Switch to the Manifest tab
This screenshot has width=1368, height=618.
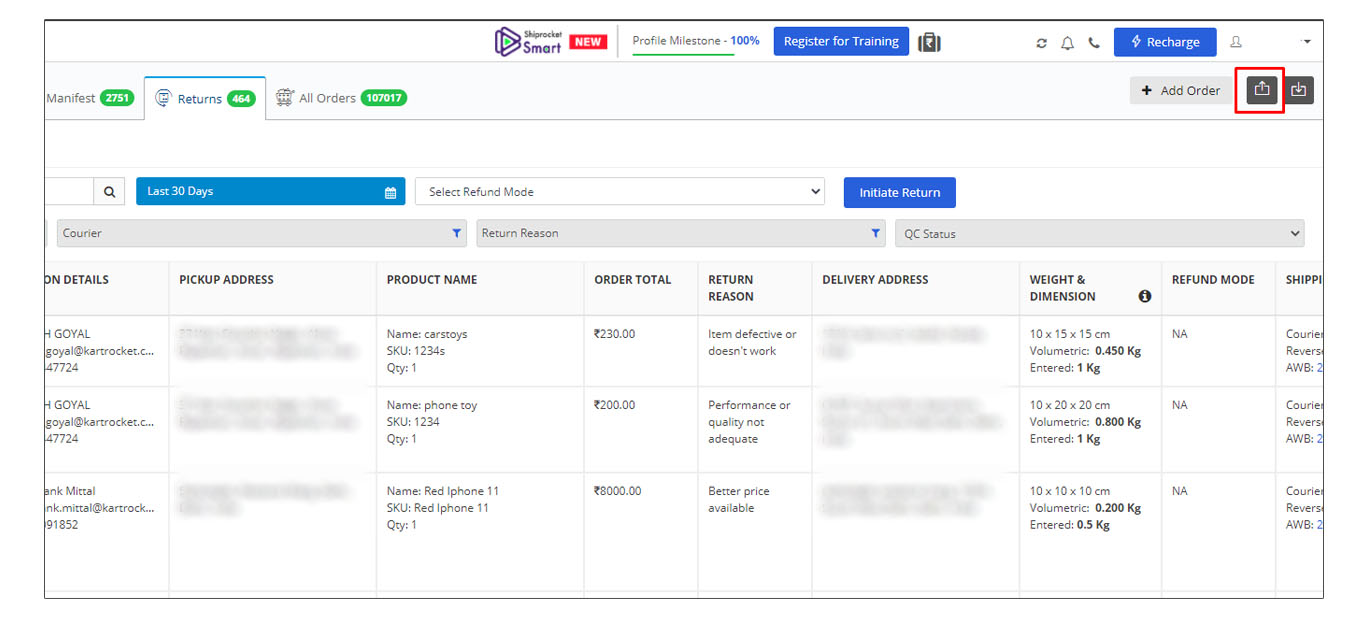[x=90, y=98]
